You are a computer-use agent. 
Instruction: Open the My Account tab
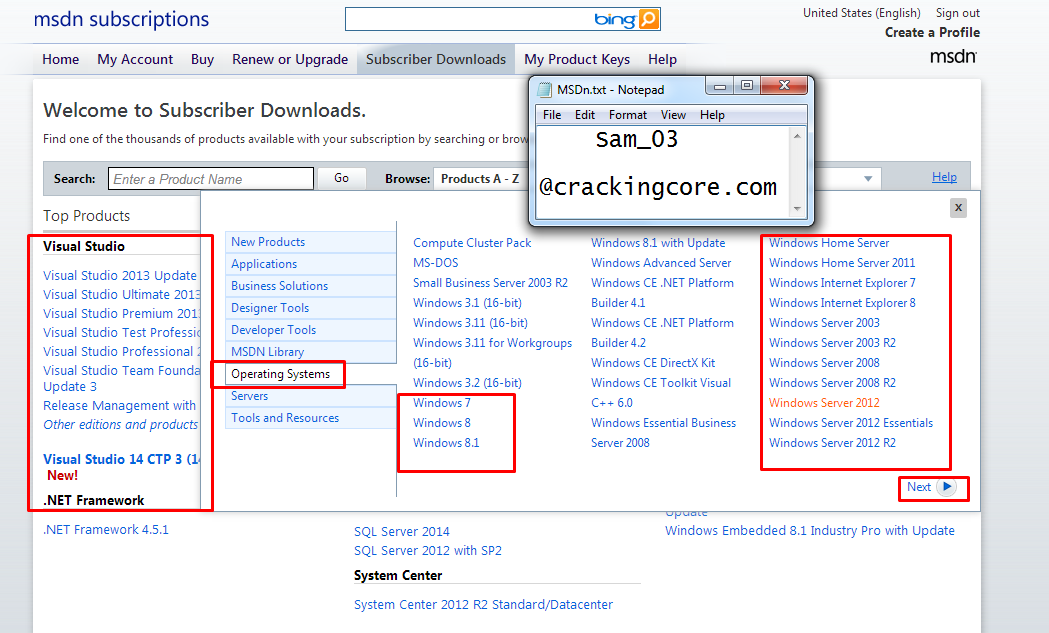click(135, 60)
